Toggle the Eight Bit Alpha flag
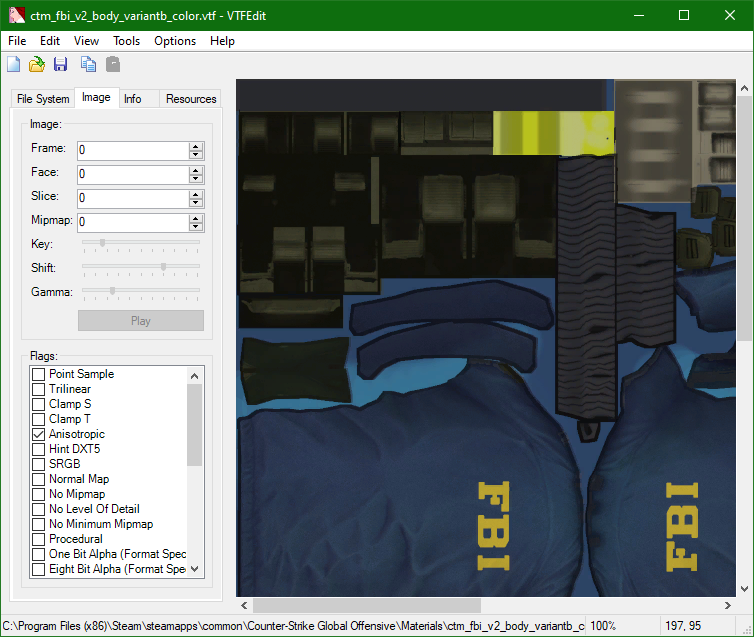This screenshot has height=637, width=754. pyautogui.click(x=38, y=569)
